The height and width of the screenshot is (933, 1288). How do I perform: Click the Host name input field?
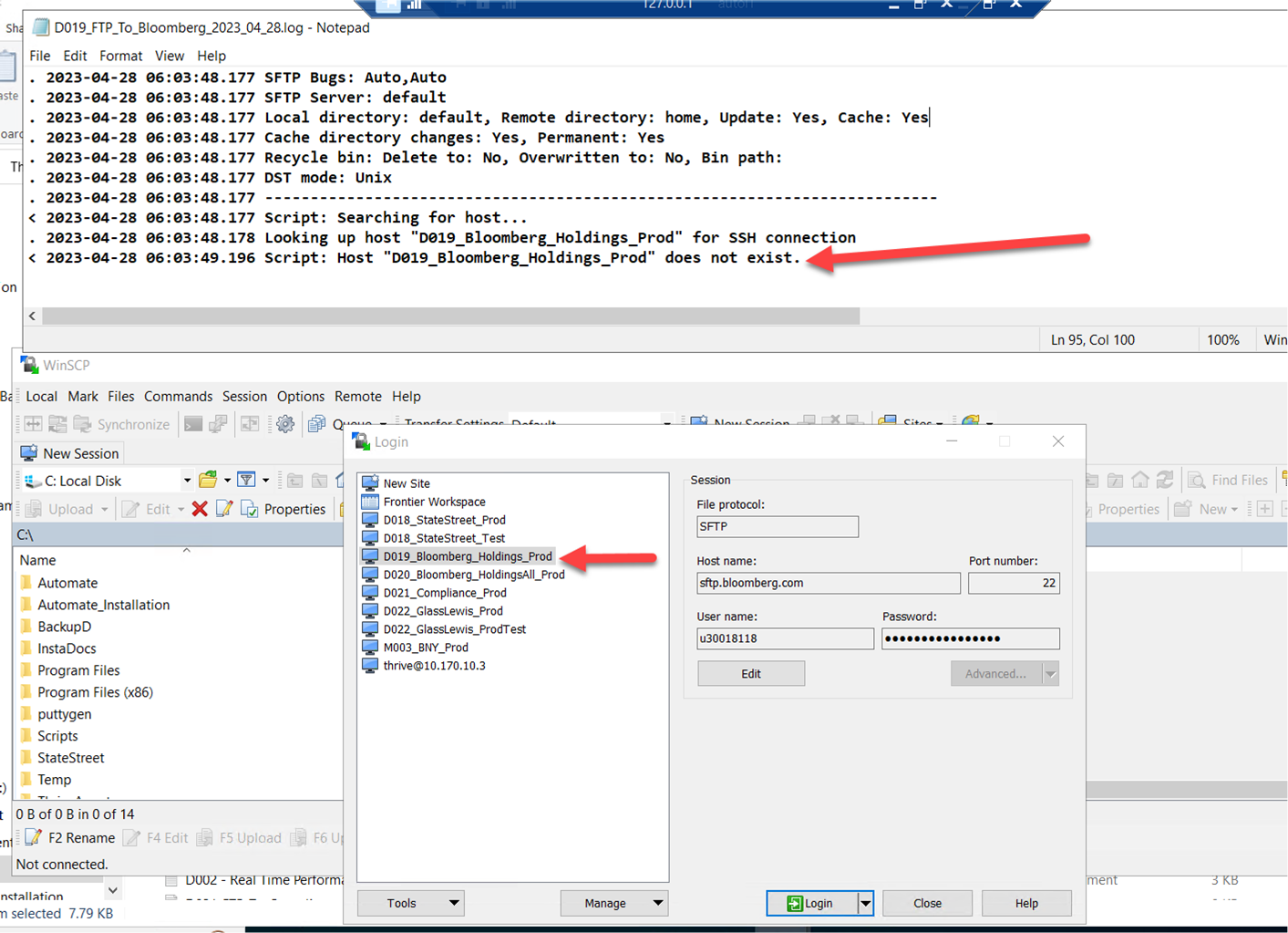(828, 583)
